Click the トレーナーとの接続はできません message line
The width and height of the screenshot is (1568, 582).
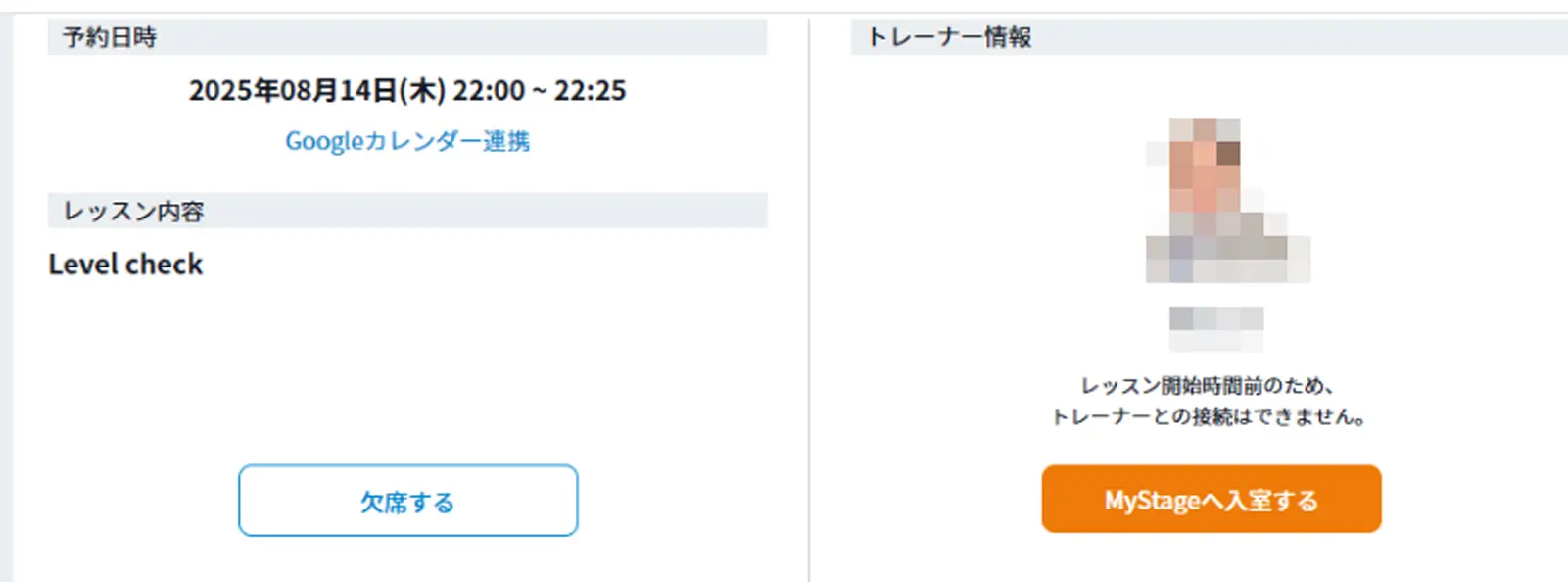pyautogui.click(x=1207, y=416)
